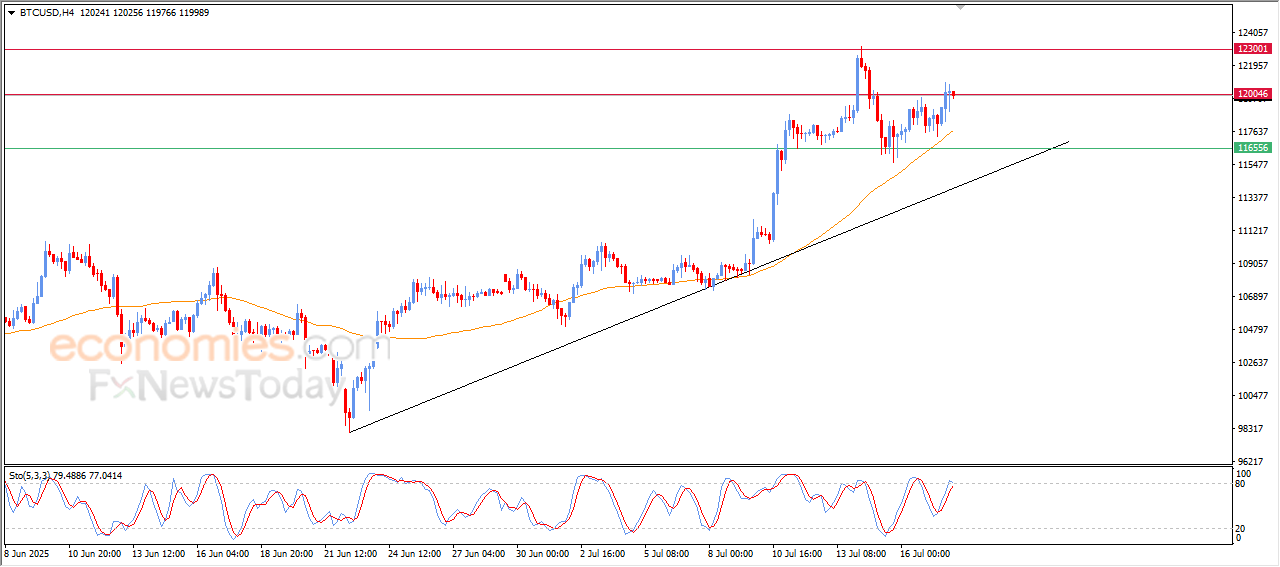Open the small arrow menu before BTCUSD,H4

pyautogui.click(x=11, y=13)
